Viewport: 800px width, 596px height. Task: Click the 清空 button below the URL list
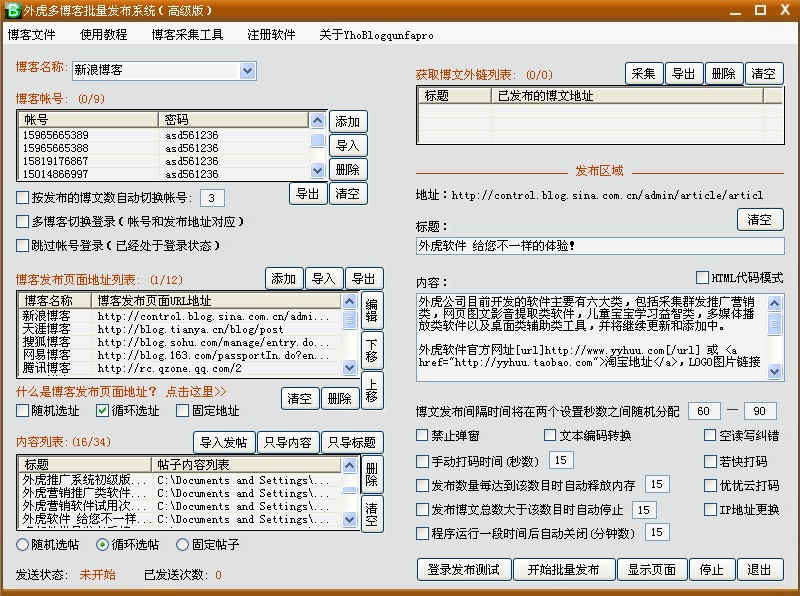[300, 398]
